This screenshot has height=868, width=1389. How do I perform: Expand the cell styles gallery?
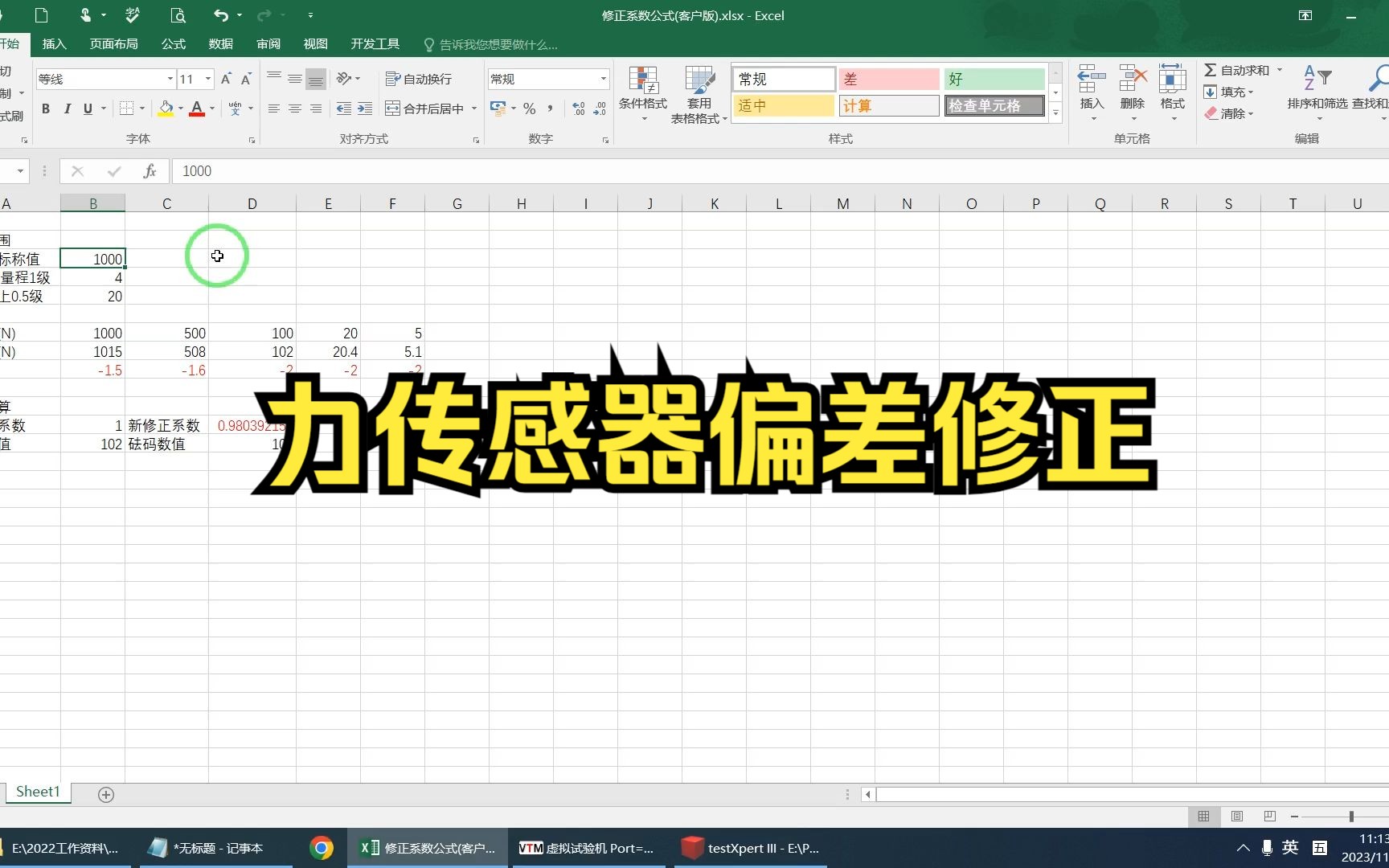click(1055, 113)
